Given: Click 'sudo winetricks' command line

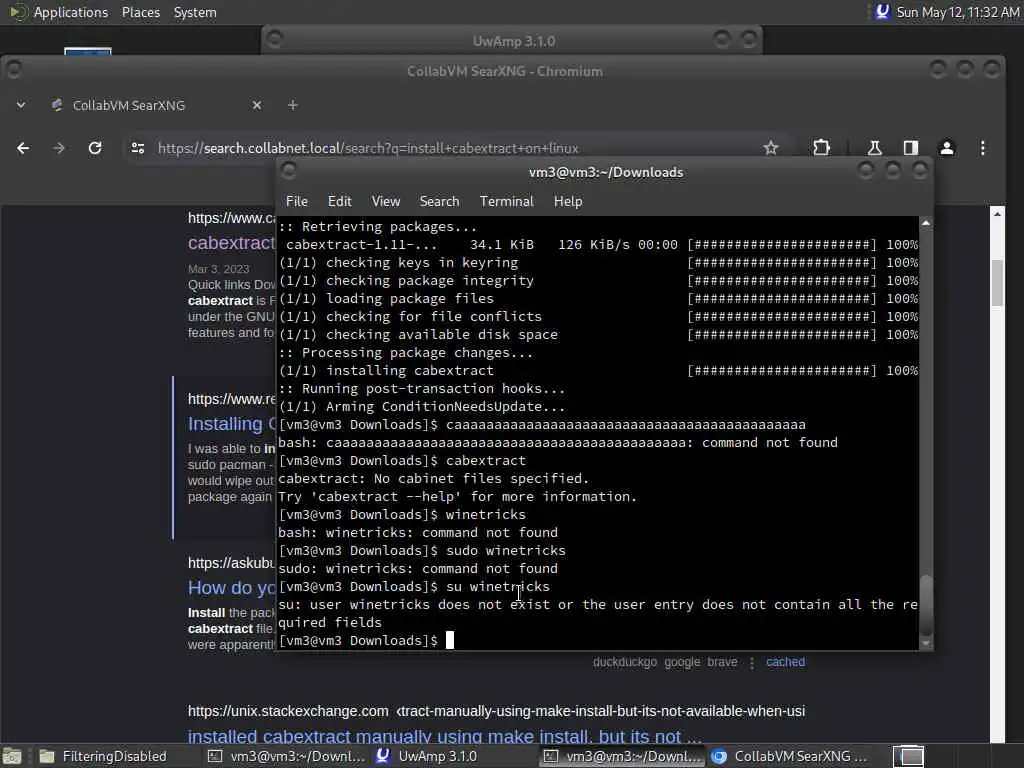Looking at the screenshot, I should coord(422,551).
